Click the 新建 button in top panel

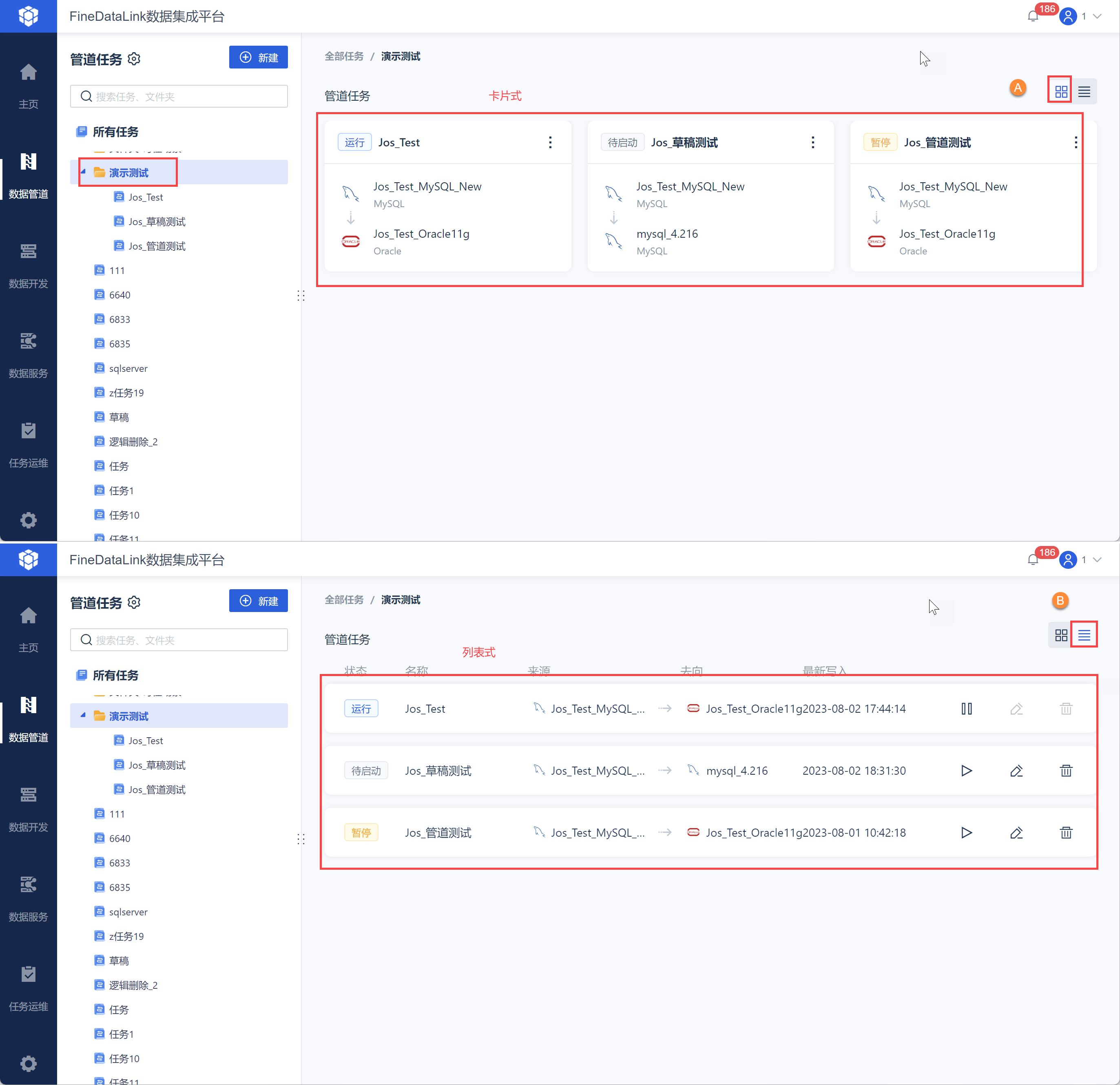258,57
